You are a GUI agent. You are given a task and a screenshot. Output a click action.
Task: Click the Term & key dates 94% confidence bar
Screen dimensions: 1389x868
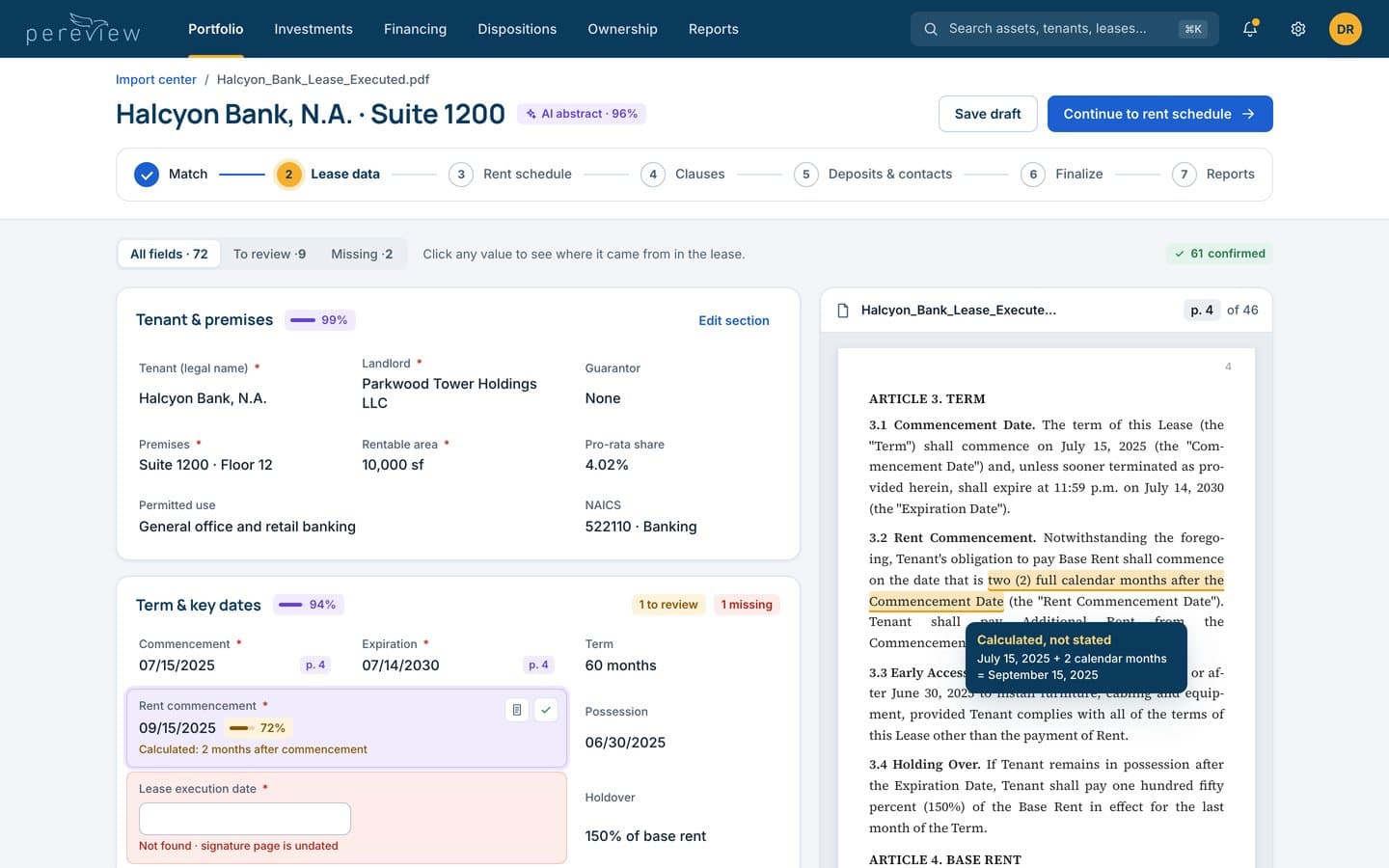(308, 605)
